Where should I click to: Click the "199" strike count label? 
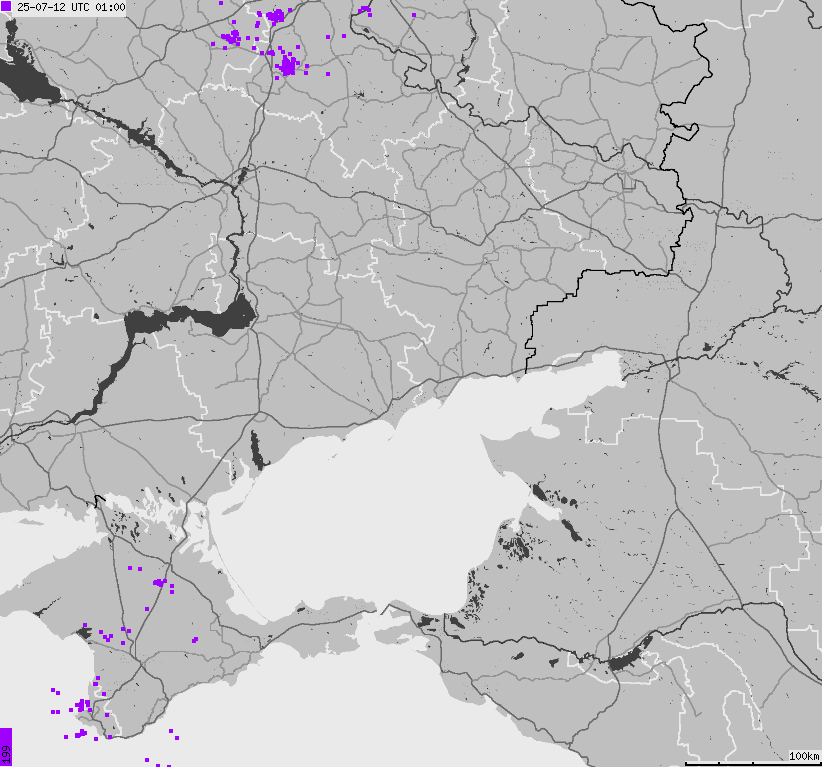tap(6, 754)
